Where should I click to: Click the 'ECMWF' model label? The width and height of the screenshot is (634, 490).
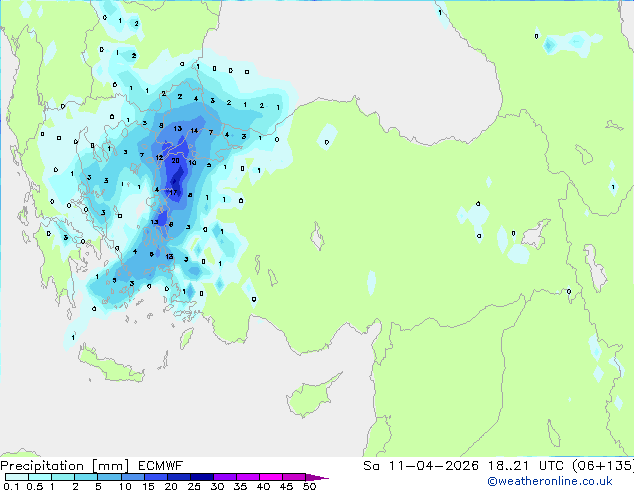point(161,466)
